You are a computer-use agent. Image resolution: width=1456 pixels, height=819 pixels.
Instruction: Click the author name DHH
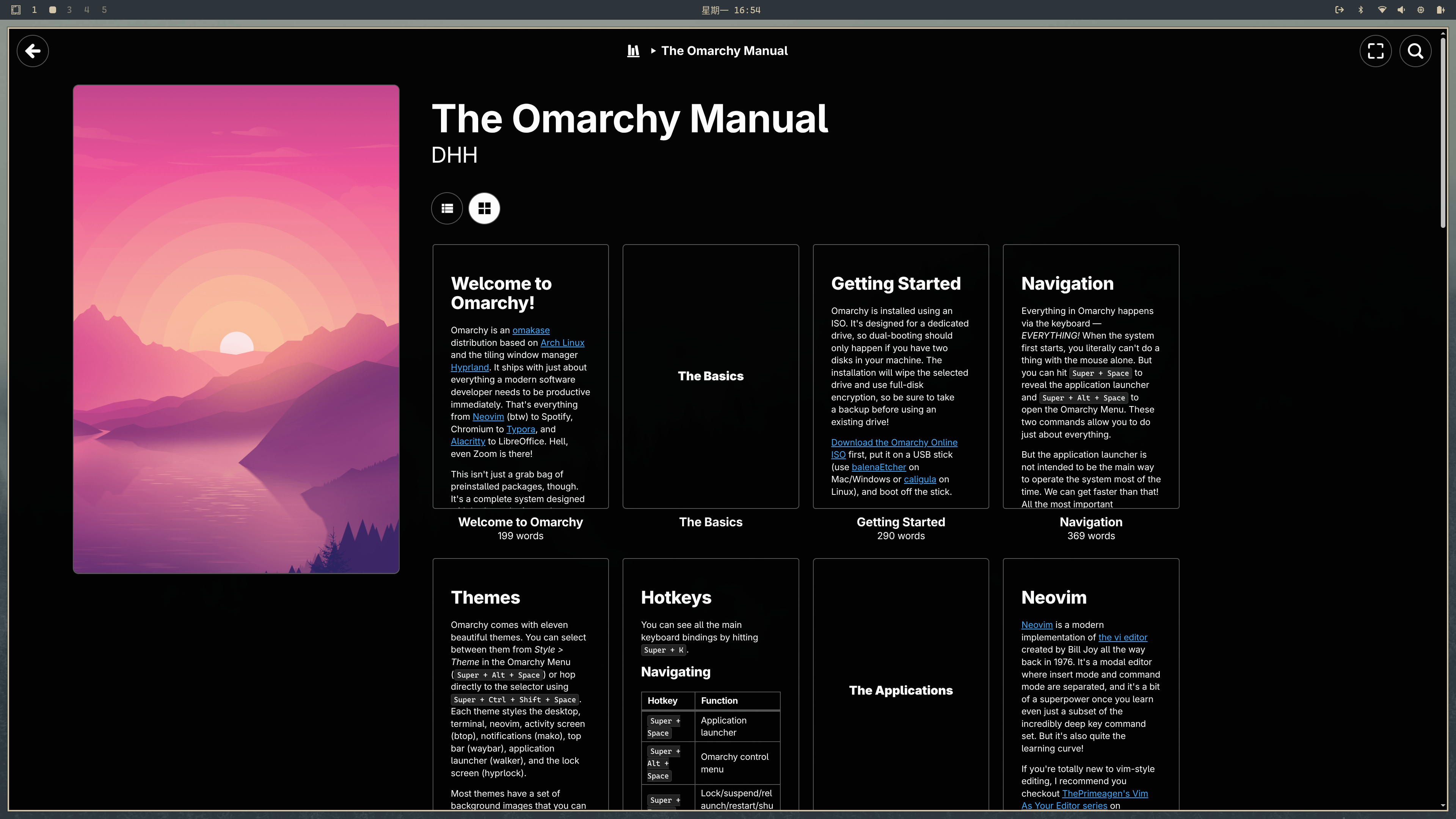click(x=455, y=155)
